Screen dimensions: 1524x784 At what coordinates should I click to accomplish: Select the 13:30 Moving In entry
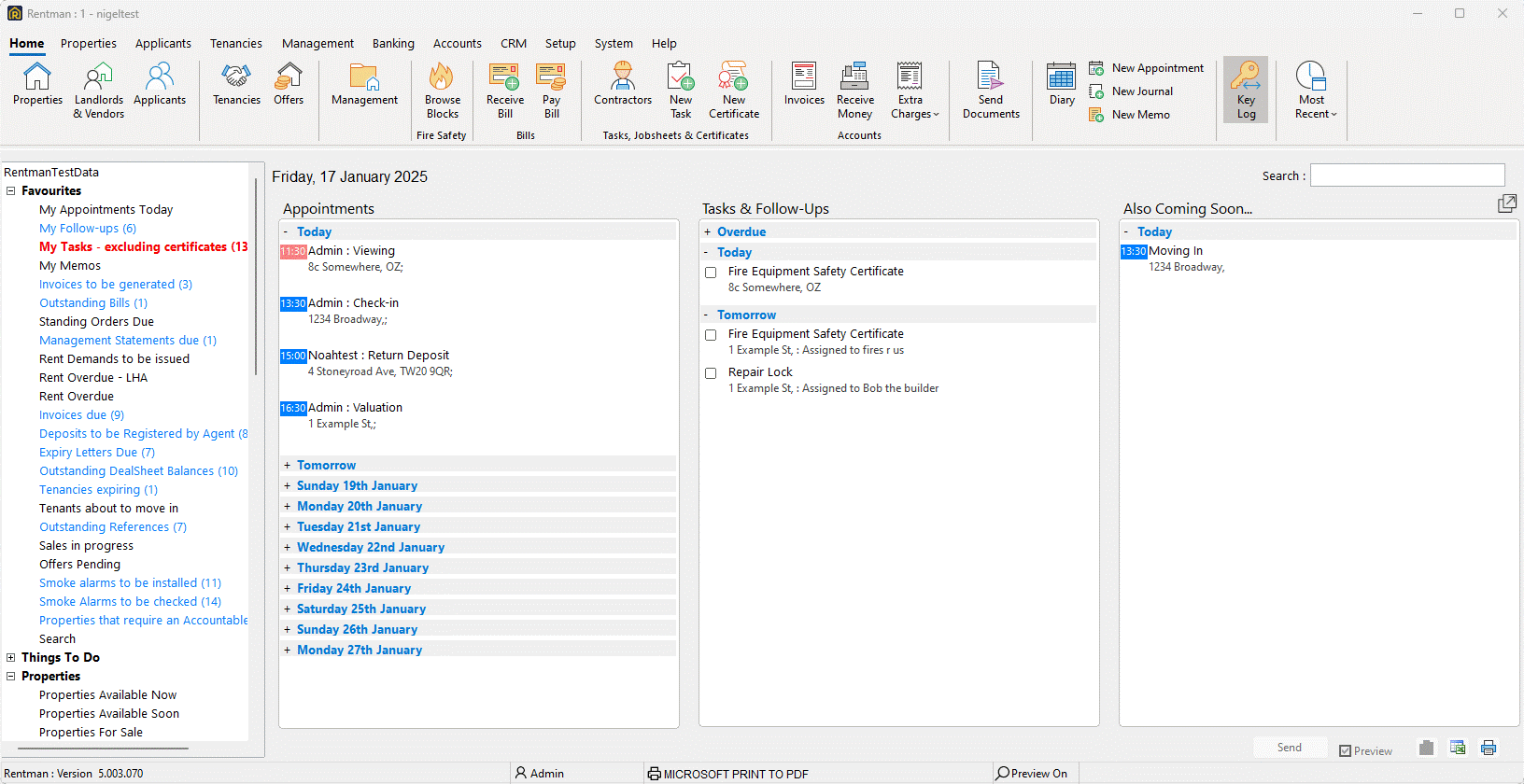coord(1319,259)
